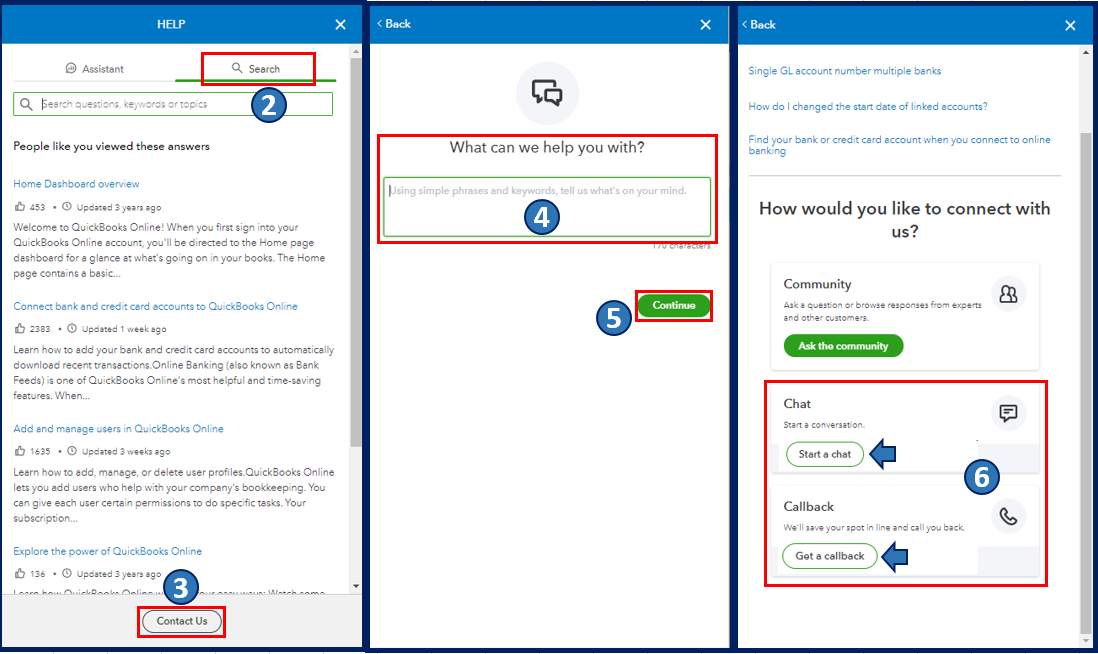Click the Callback phone icon
This screenshot has width=1098, height=654.
coord(1008,517)
